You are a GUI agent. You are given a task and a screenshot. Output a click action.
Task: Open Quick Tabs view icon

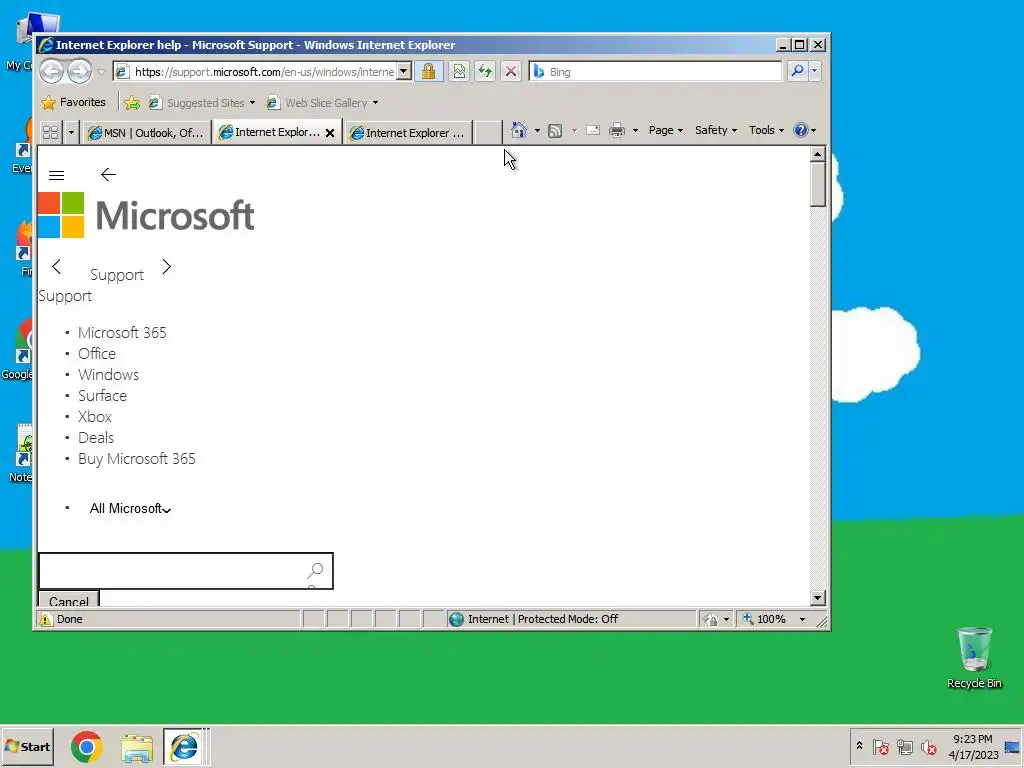(50, 133)
